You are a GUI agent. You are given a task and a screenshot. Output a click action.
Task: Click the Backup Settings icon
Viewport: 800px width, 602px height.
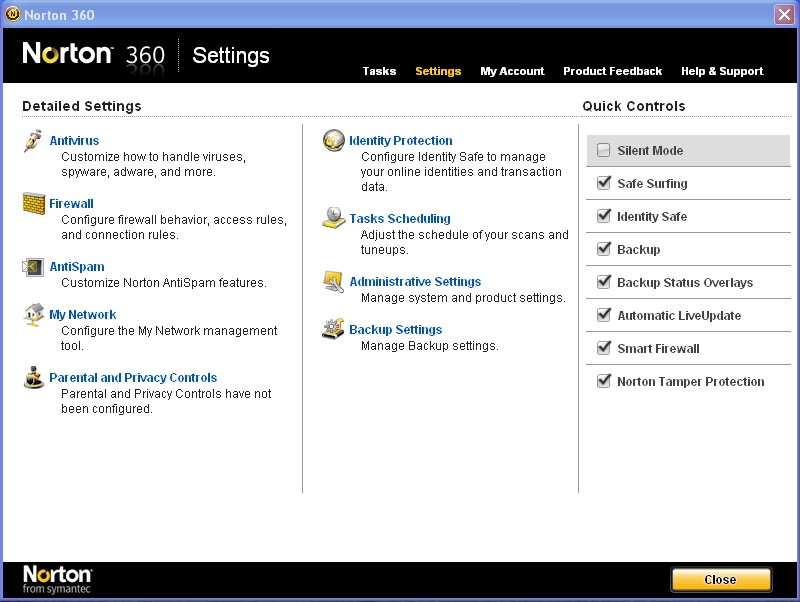point(333,329)
